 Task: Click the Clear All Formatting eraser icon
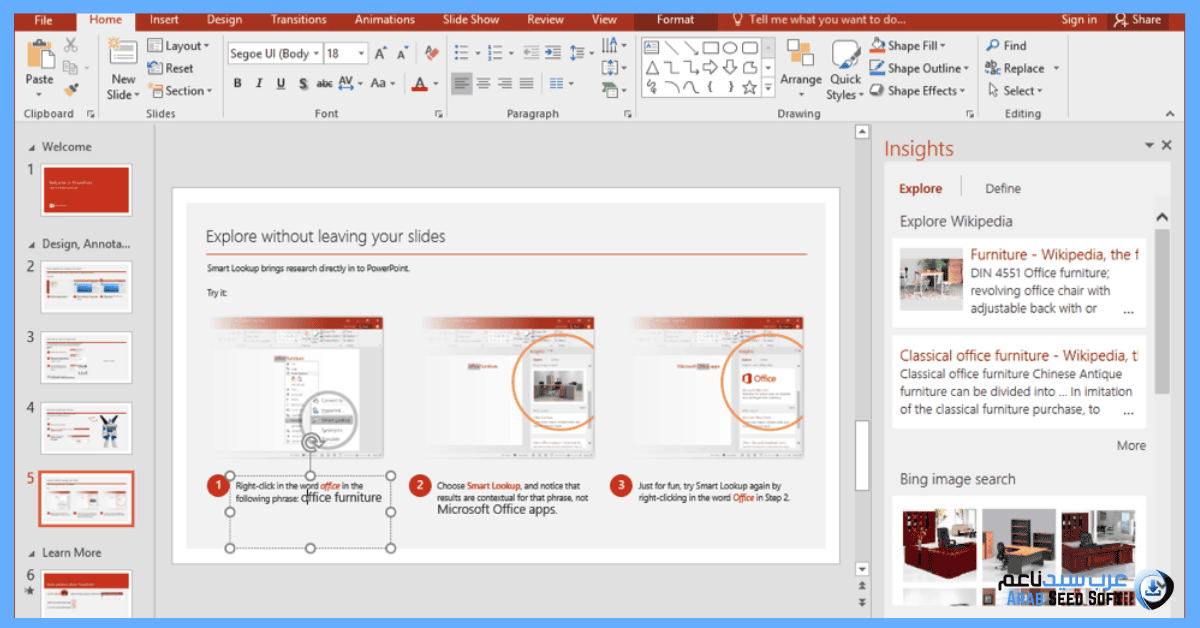point(431,53)
